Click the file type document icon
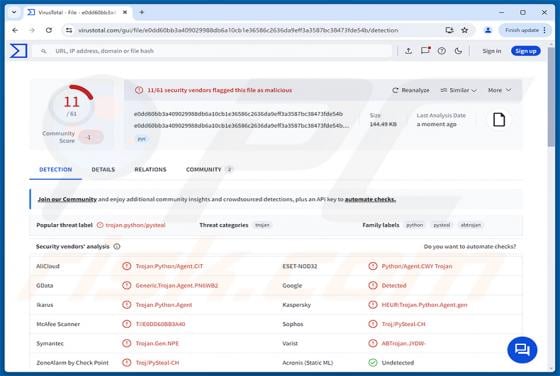The height and width of the screenshot is (376, 560). [499, 120]
